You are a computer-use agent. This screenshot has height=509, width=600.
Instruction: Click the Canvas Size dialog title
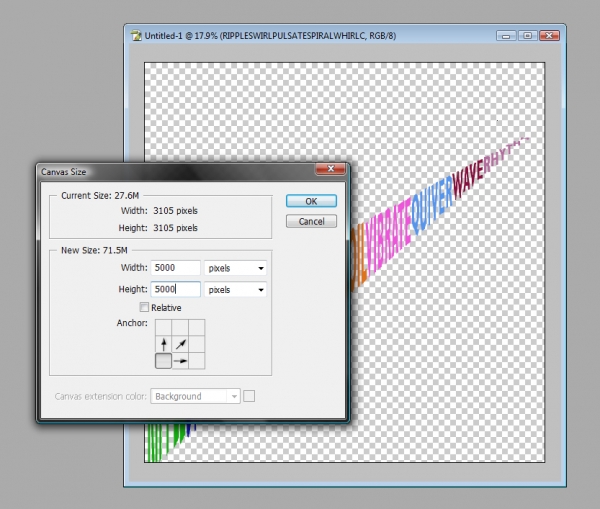64,172
